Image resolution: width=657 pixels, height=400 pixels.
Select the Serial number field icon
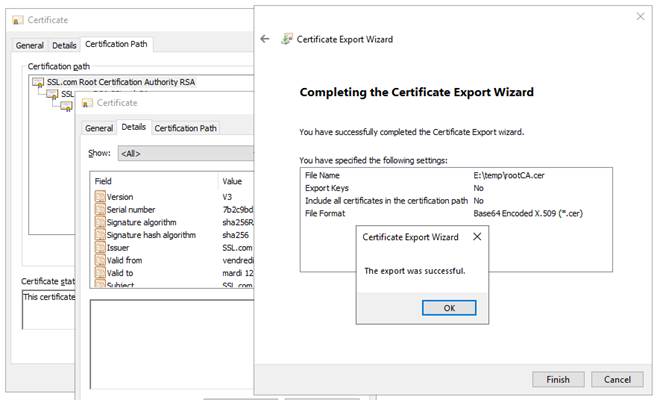point(99,210)
